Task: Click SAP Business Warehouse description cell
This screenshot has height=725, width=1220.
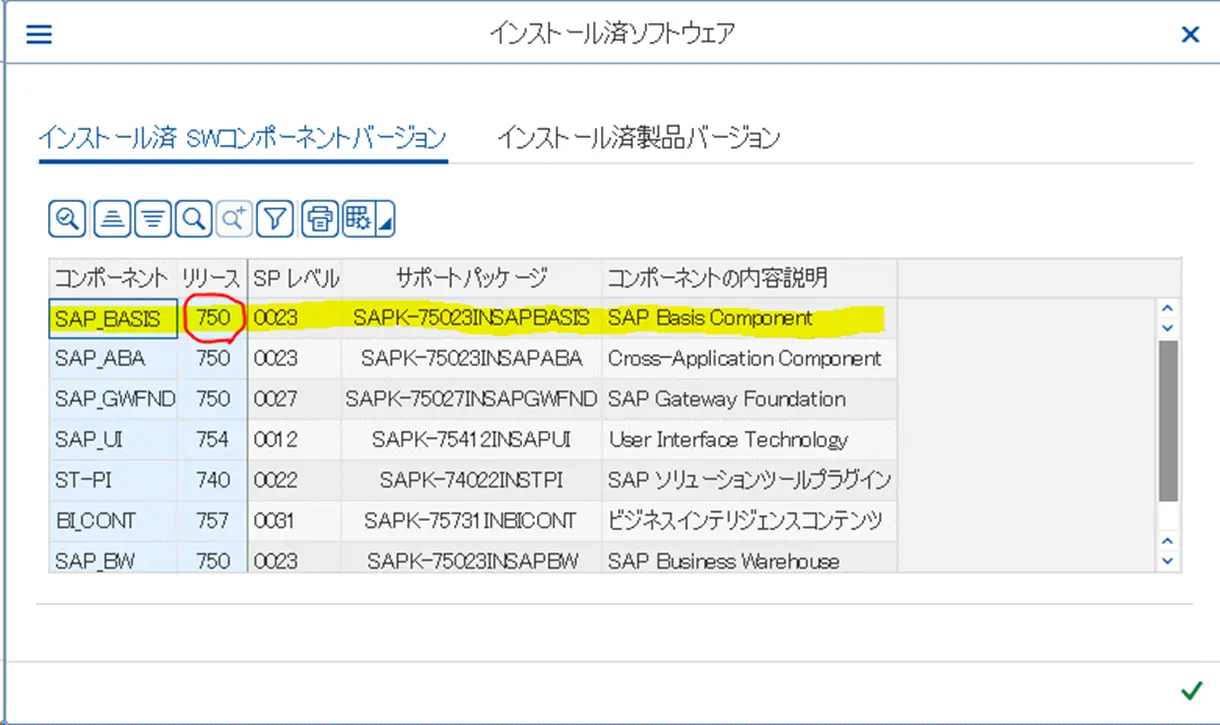Action: tap(749, 558)
